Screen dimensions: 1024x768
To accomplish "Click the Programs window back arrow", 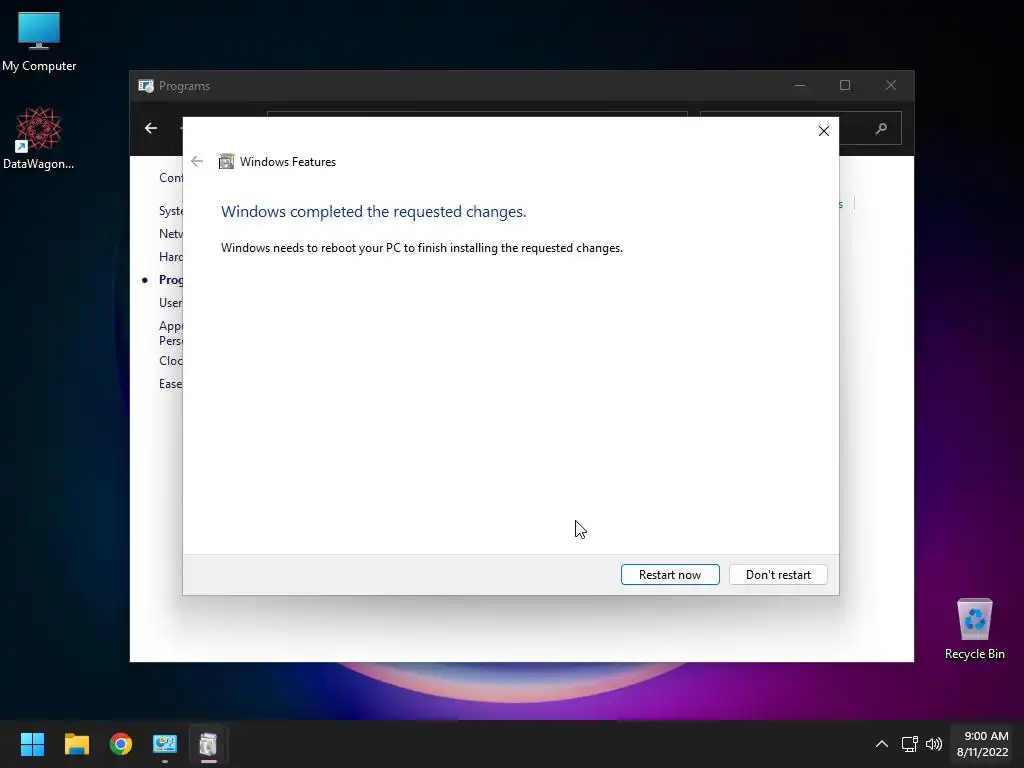I will click(151, 128).
